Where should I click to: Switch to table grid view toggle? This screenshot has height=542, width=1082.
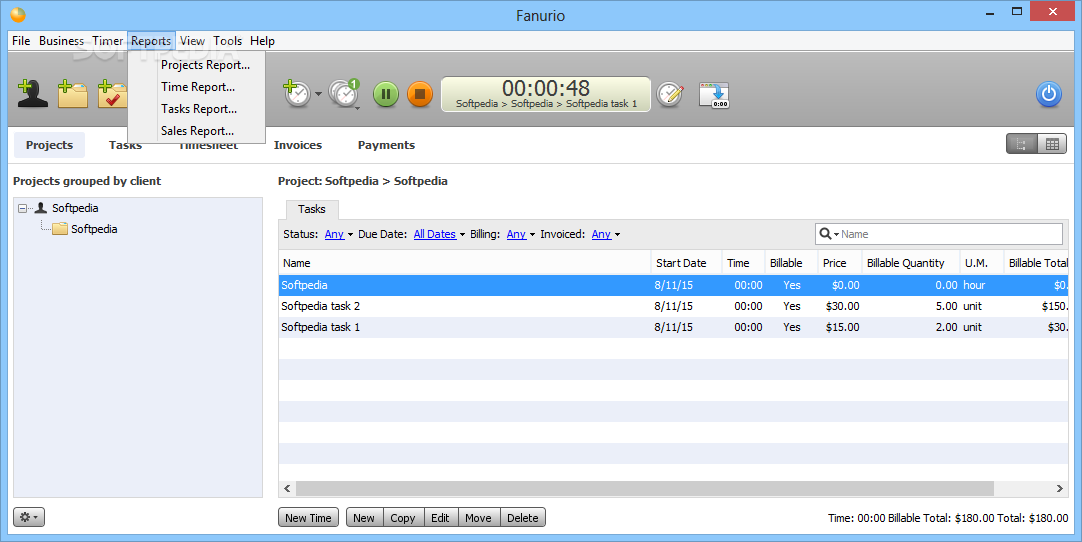tap(1052, 144)
